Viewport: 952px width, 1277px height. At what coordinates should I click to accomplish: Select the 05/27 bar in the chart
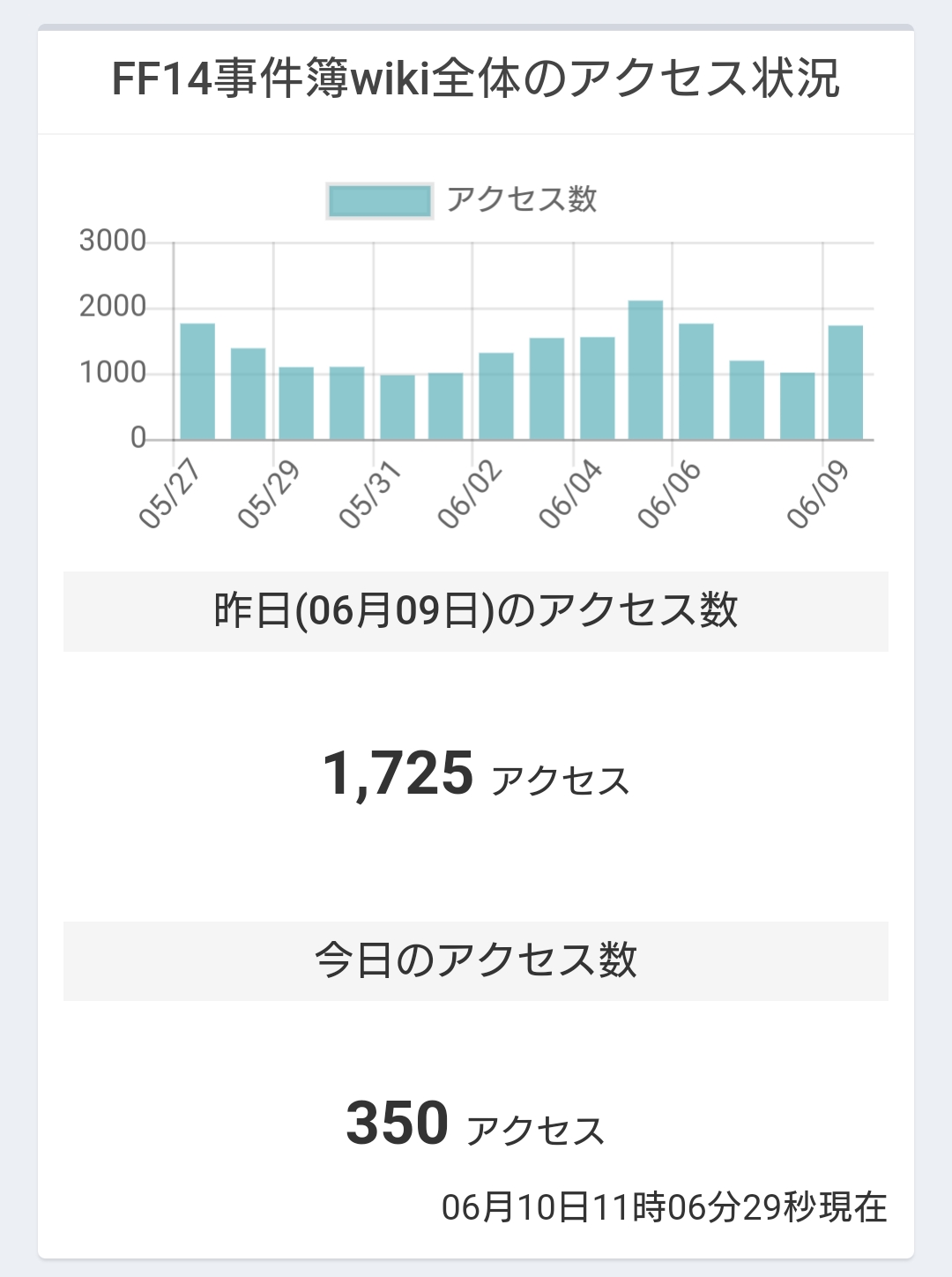197,381
